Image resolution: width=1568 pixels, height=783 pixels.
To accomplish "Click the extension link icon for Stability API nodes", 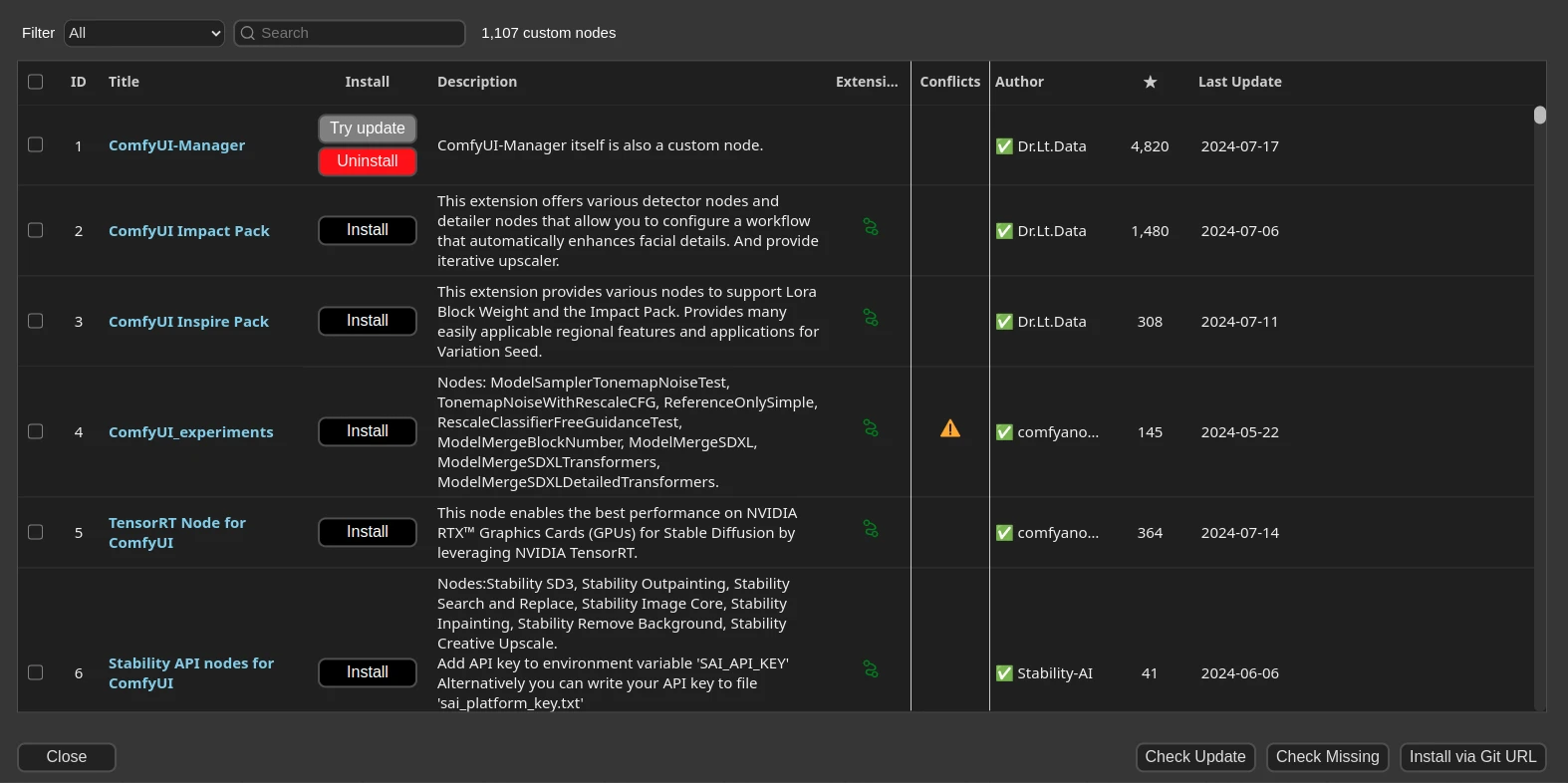I will coord(871,670).
